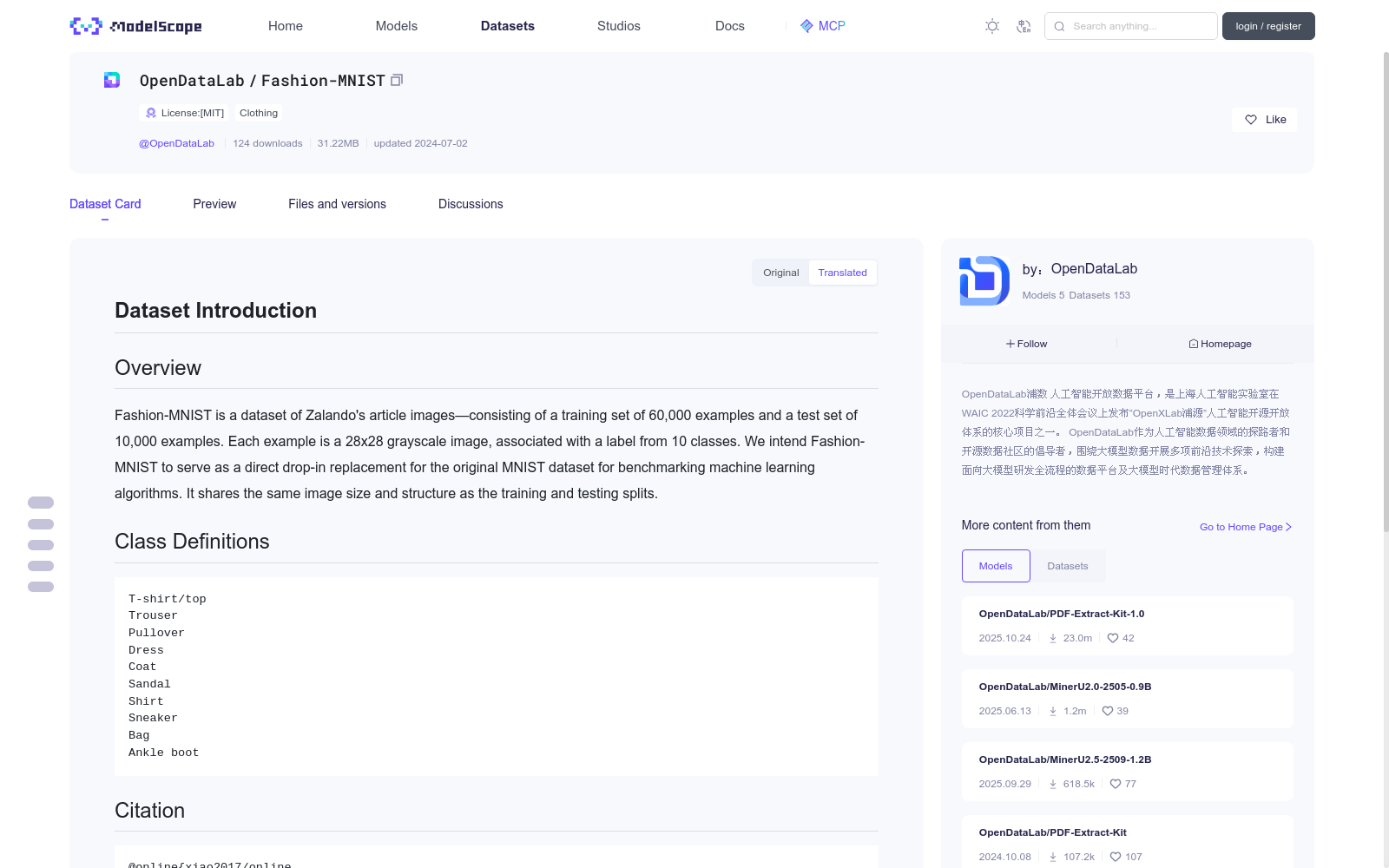Click the Dataset Introduction heading

point(215,311)
